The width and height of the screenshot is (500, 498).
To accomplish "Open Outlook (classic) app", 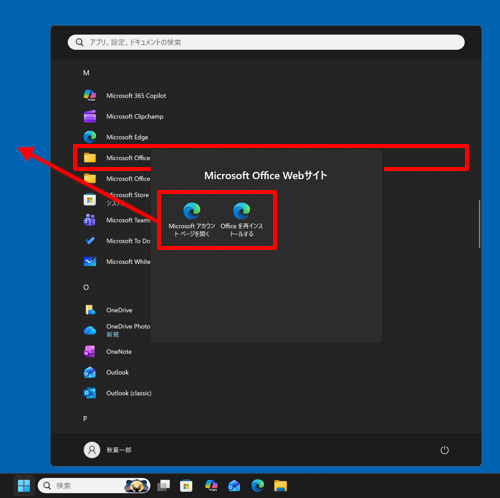I will coord(118,393).
